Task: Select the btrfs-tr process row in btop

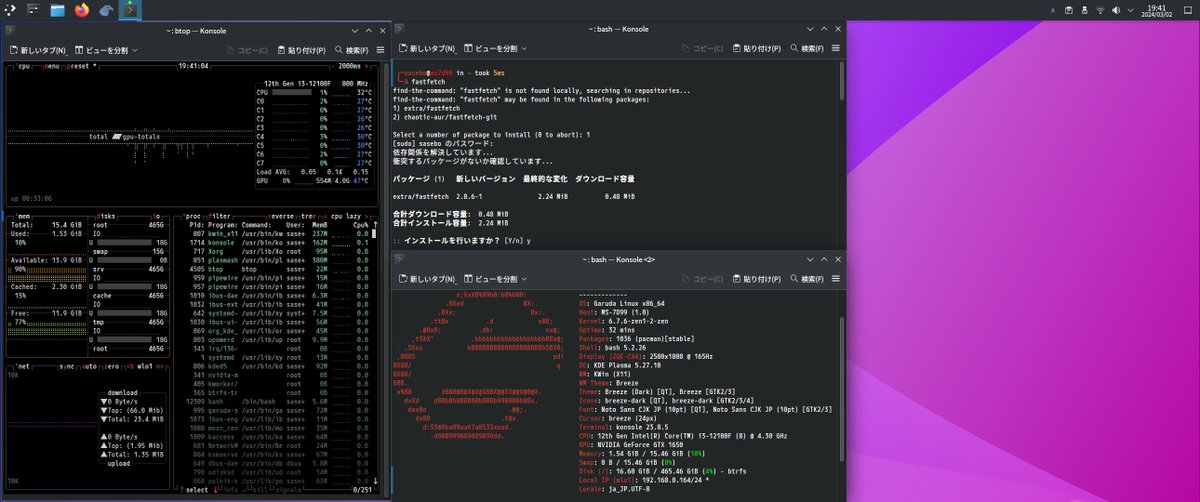Action: tap(277, 392)
